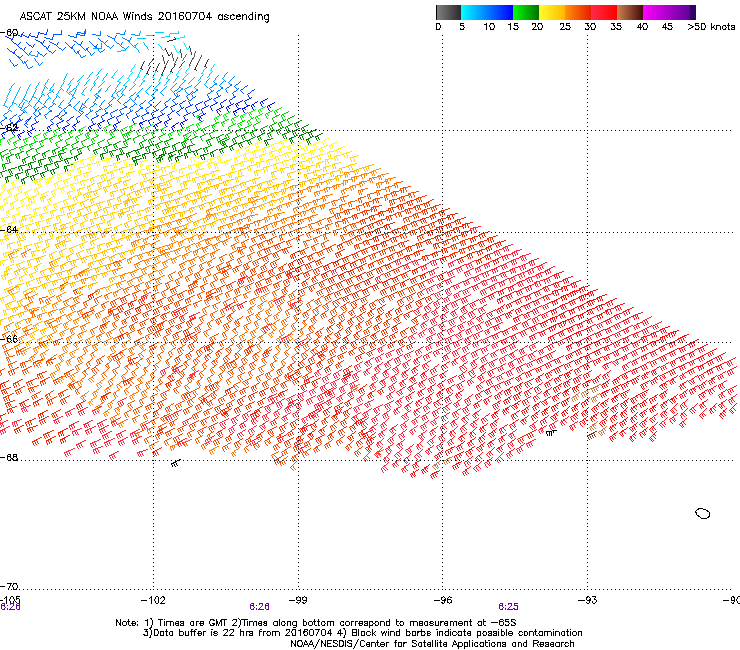The height and width of the screenshot is (650, 740).
Task: Click the purple 45-50 knots color segment
Action: (682, 12)
